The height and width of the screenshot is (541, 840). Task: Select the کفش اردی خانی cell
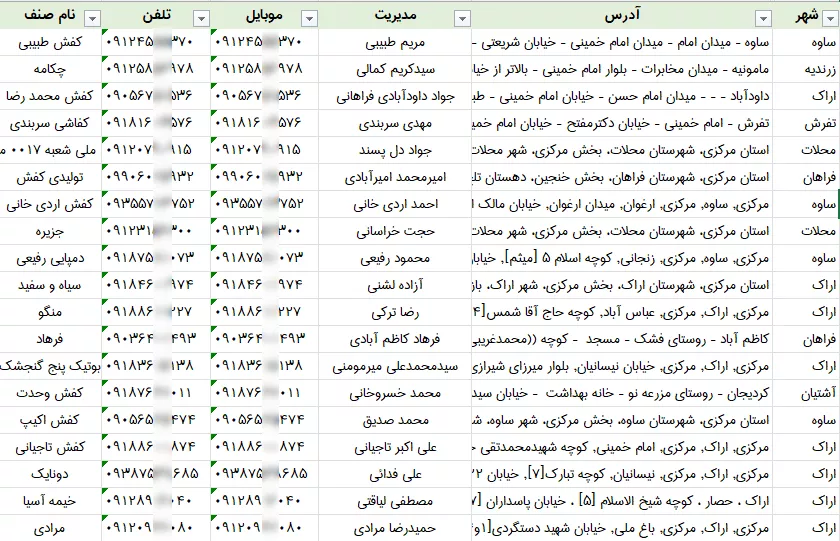point(50,204)
